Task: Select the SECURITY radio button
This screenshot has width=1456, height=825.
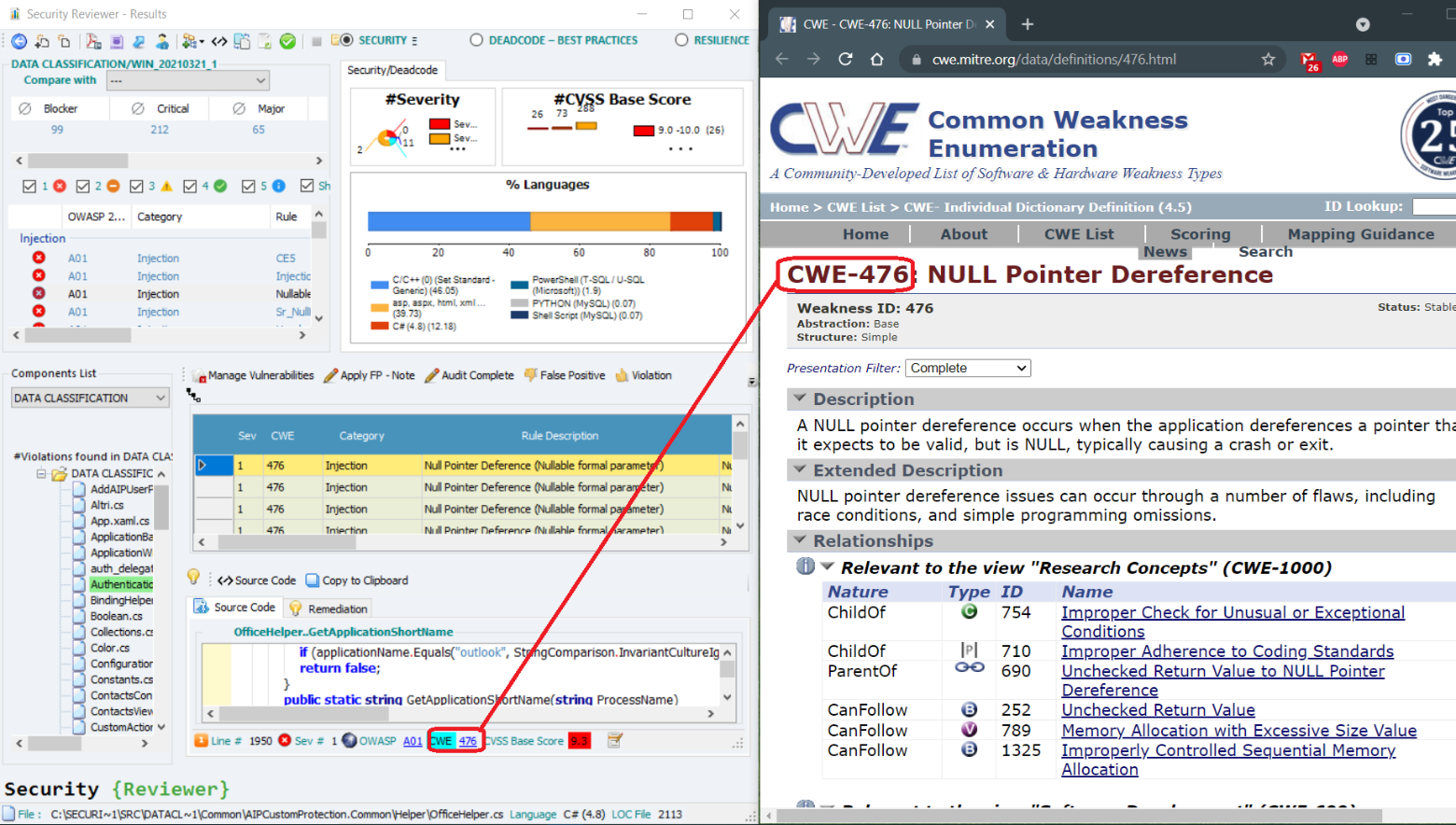Action: coord(346,40)
